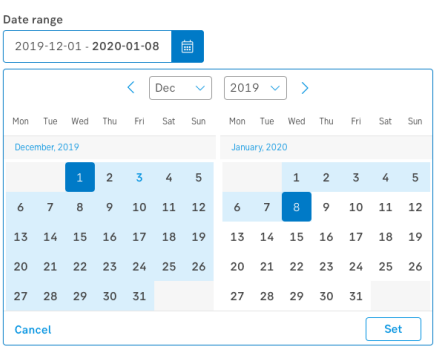Select January 15 in the calendar
Image resolution: width=438 pixels, height=364 pixels.
297,236
